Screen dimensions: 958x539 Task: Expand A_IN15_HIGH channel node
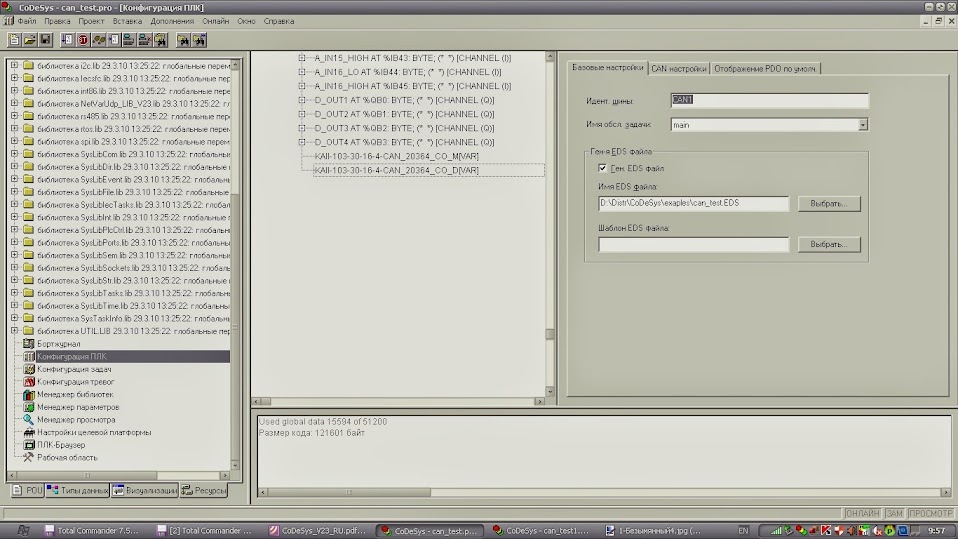pos(302,58)
